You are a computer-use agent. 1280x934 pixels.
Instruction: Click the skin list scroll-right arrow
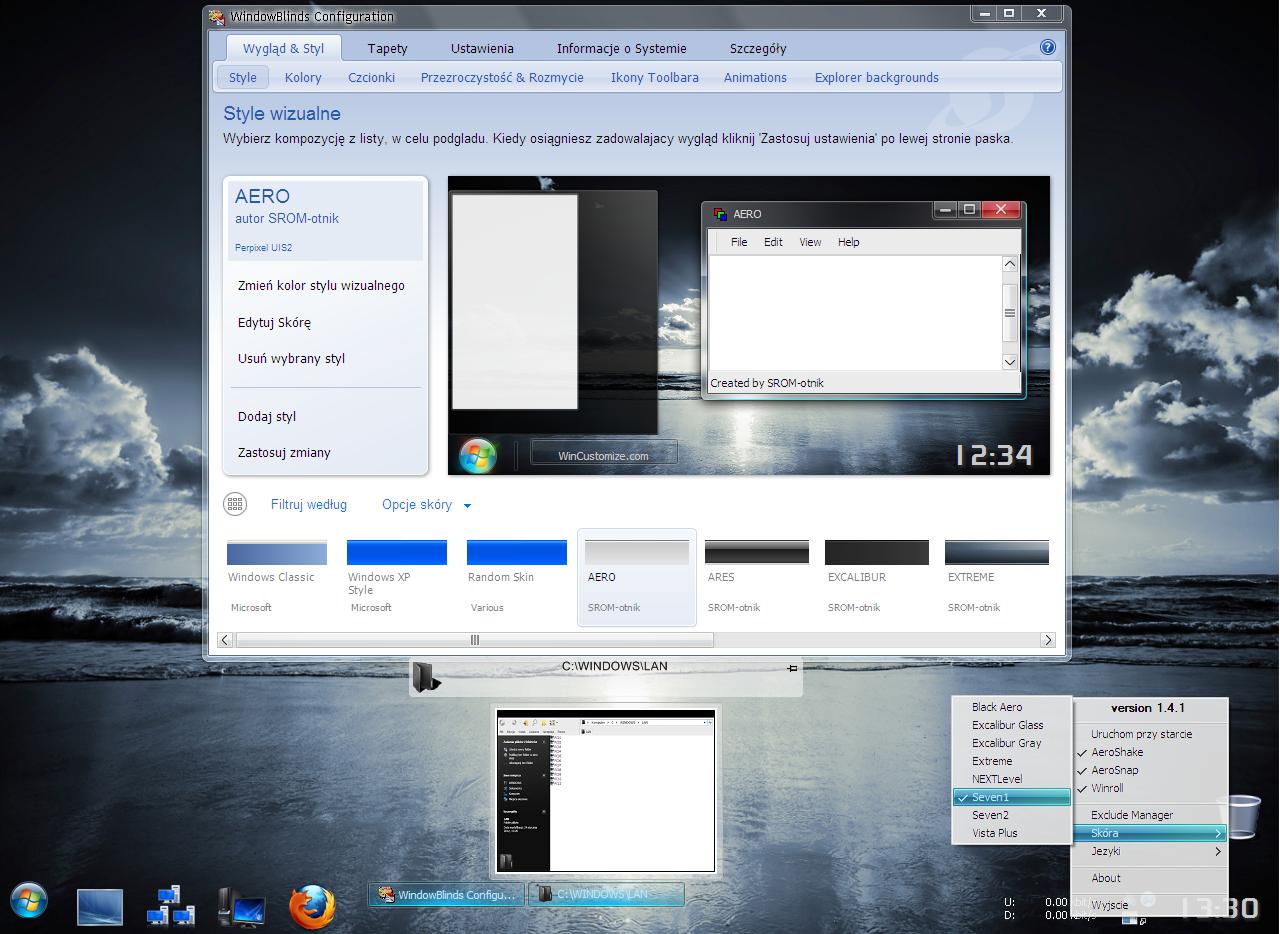click(1048, 640)
